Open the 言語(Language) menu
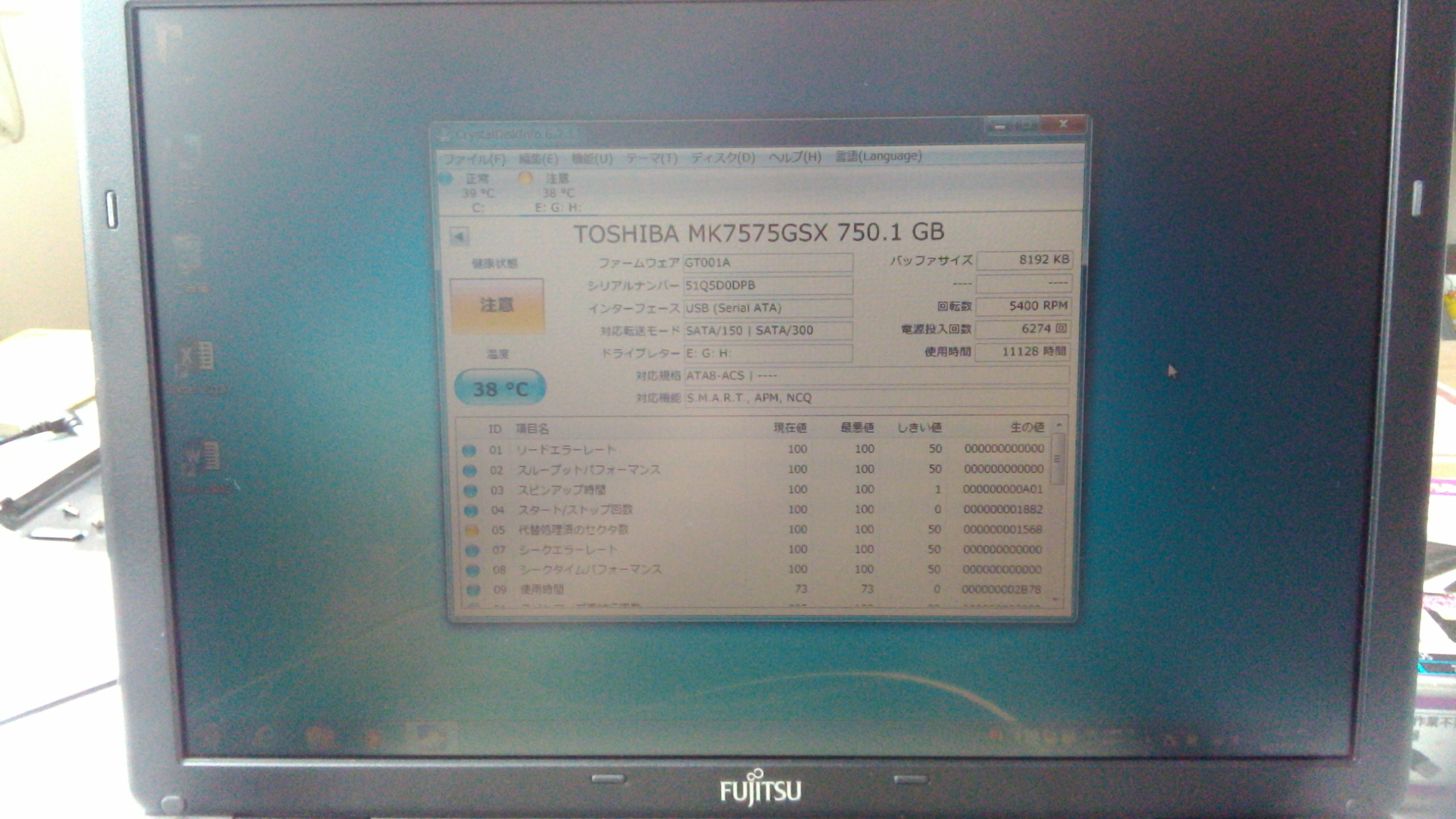The width and height of the screenshot is (1456, 819). [878, 156]
